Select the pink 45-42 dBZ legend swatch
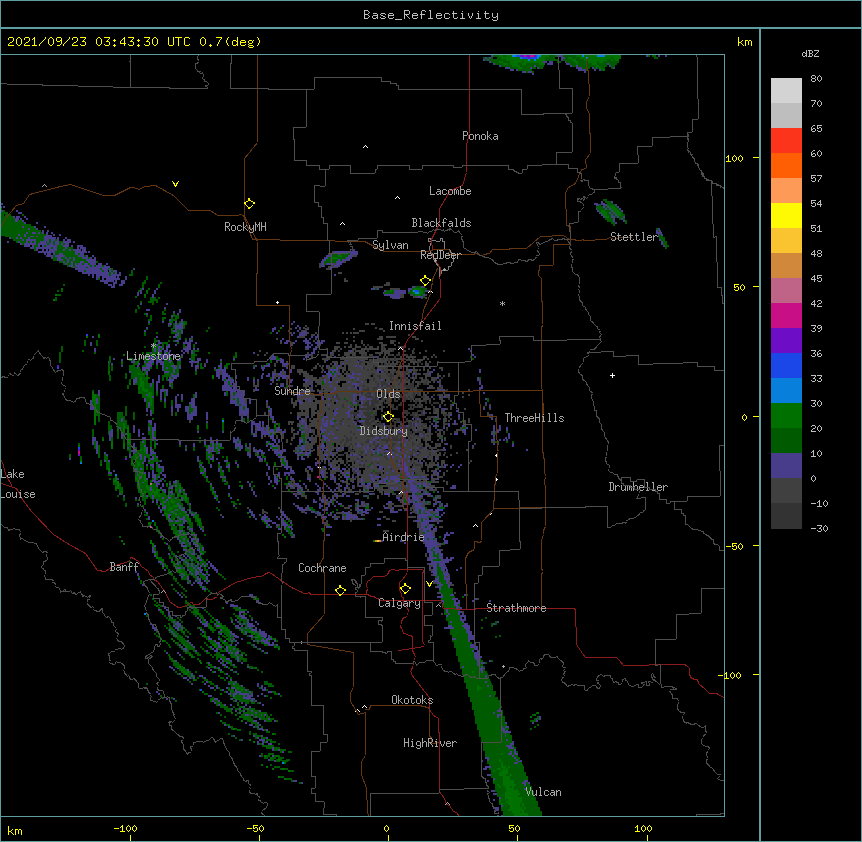862x842 pixels. pyautogui.click(x=786, y=290)
